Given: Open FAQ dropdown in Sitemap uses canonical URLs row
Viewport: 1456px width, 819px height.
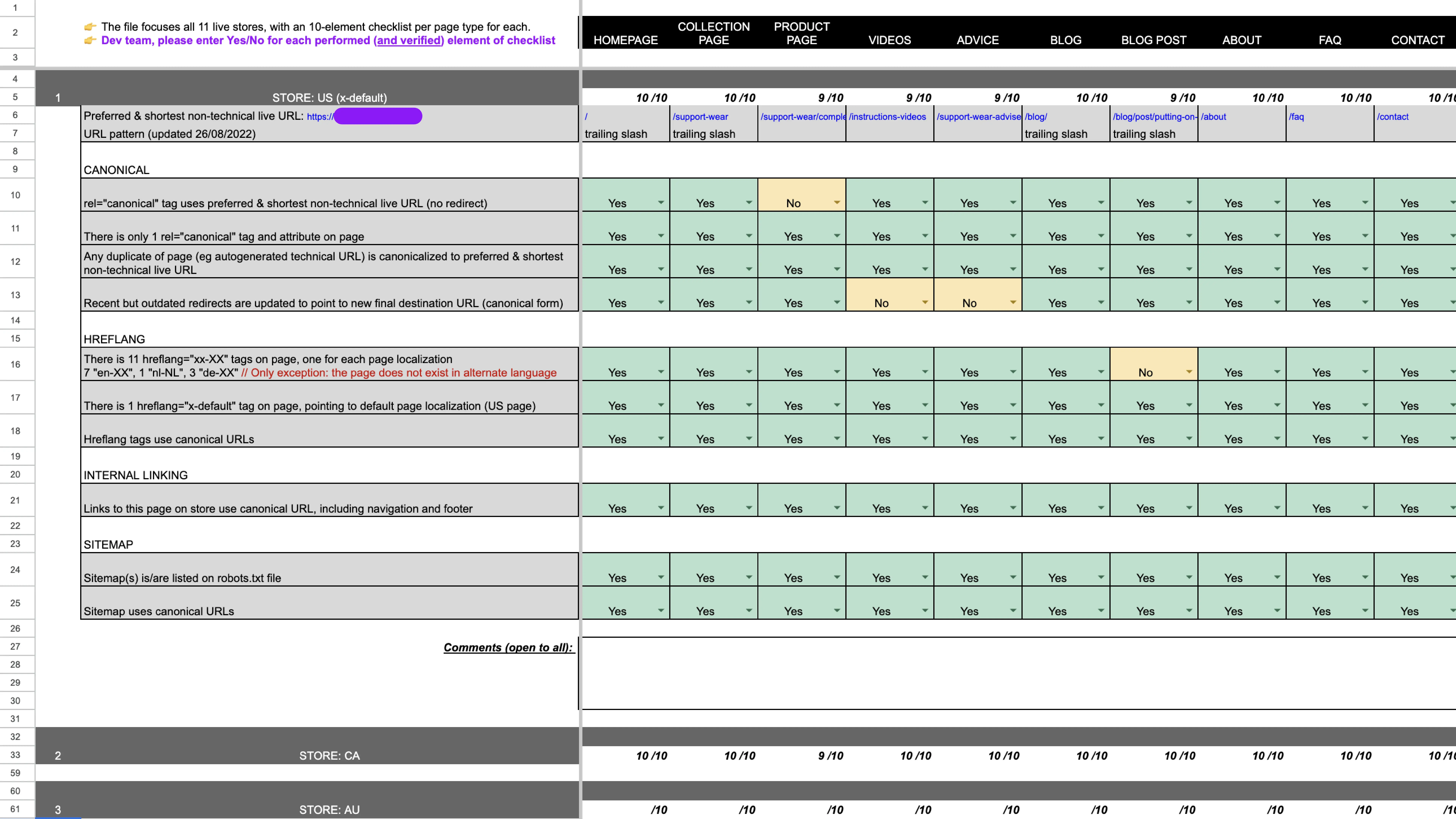Looking at the screenshot, I should tap(1365, 610).
